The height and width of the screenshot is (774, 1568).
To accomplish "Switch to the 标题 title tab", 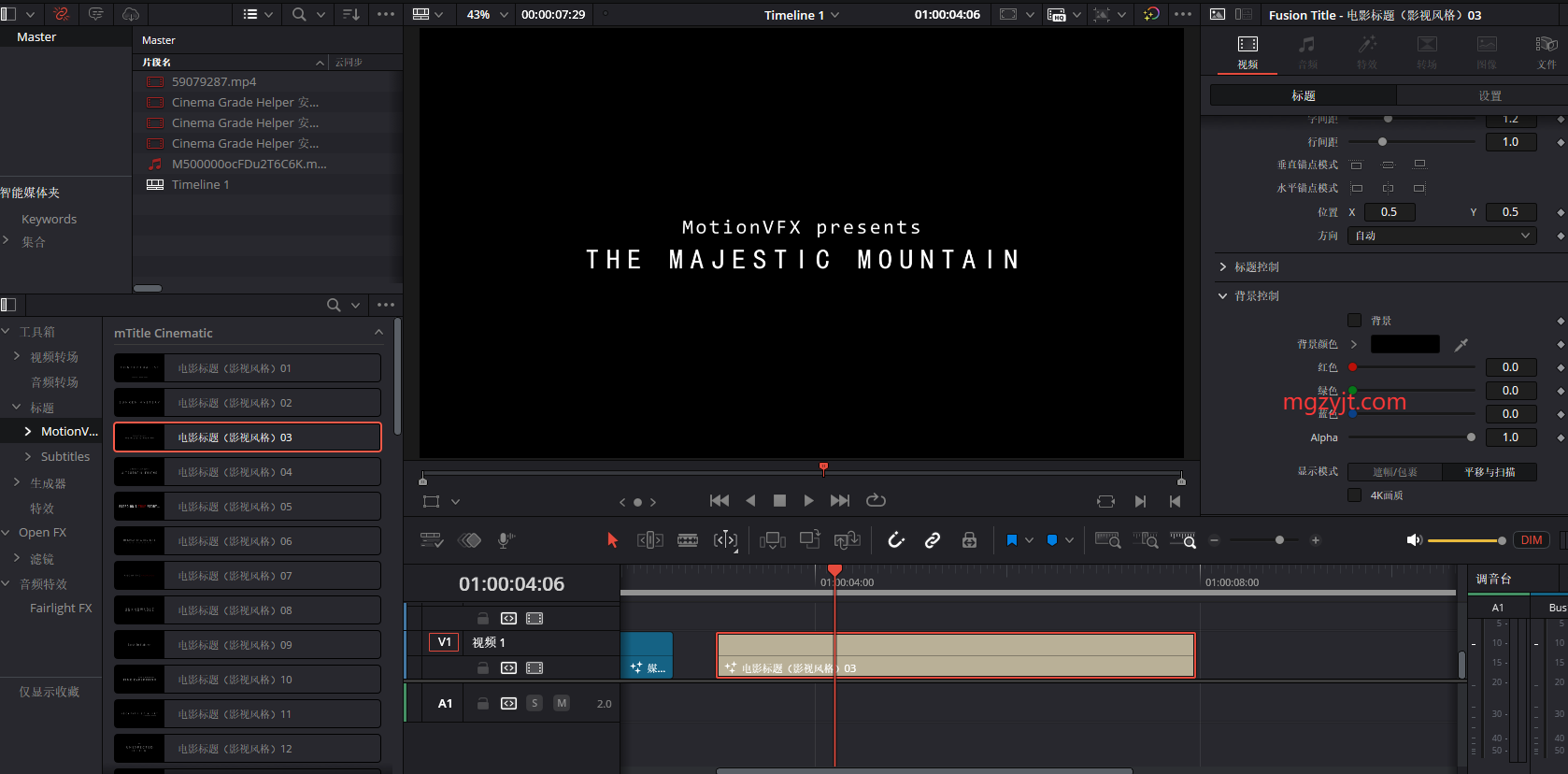I will tap(1304, 95).
